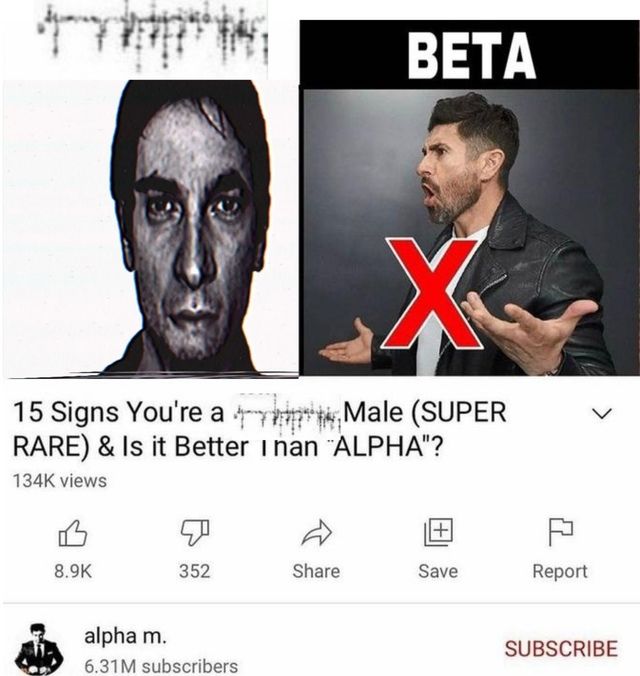The image size is (640, 676).
Task: Tap the thumbs-down dislike icon
Action: click(195, 533)
